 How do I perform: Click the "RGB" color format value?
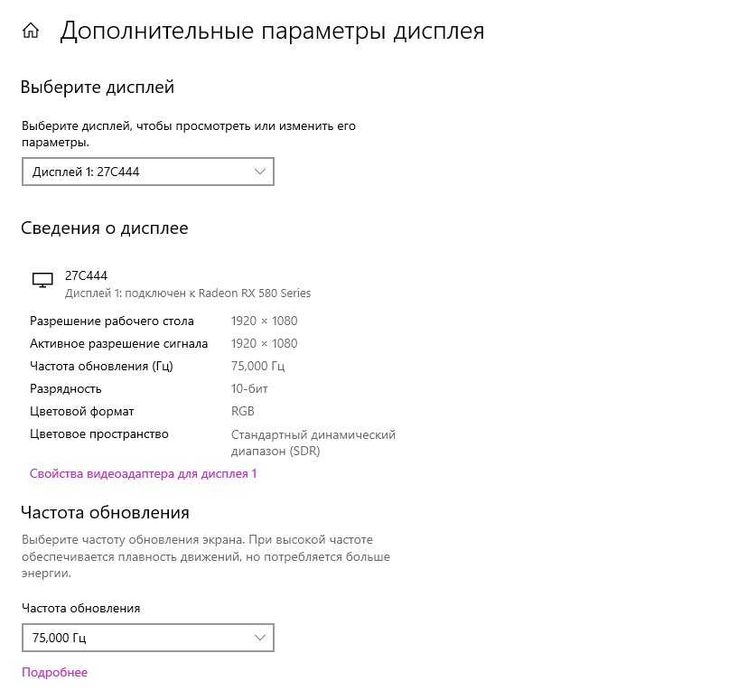coord(242,411)
